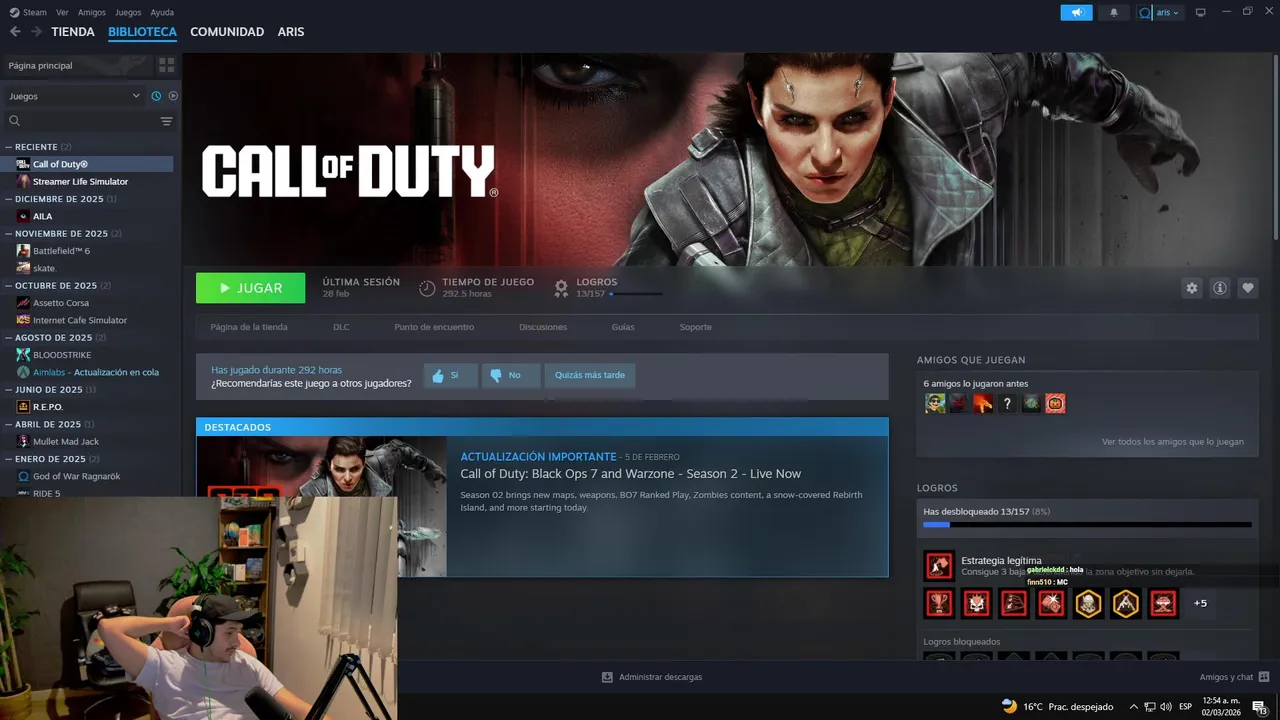The height and width of the screenshot is (720, 1280).
Task: Open the Juegos menu
Action: click(x=128, y=12)
